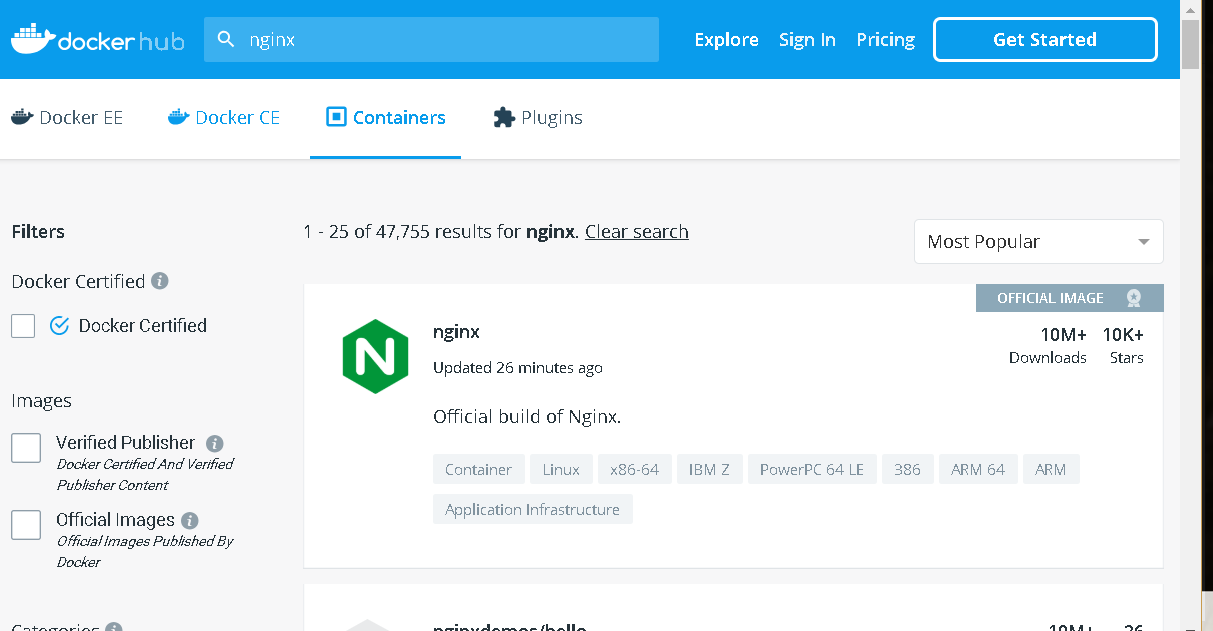This screenshot has width=1213, height=631.
Task: Switch to the Docker CE tab
Action: (224, 117)
